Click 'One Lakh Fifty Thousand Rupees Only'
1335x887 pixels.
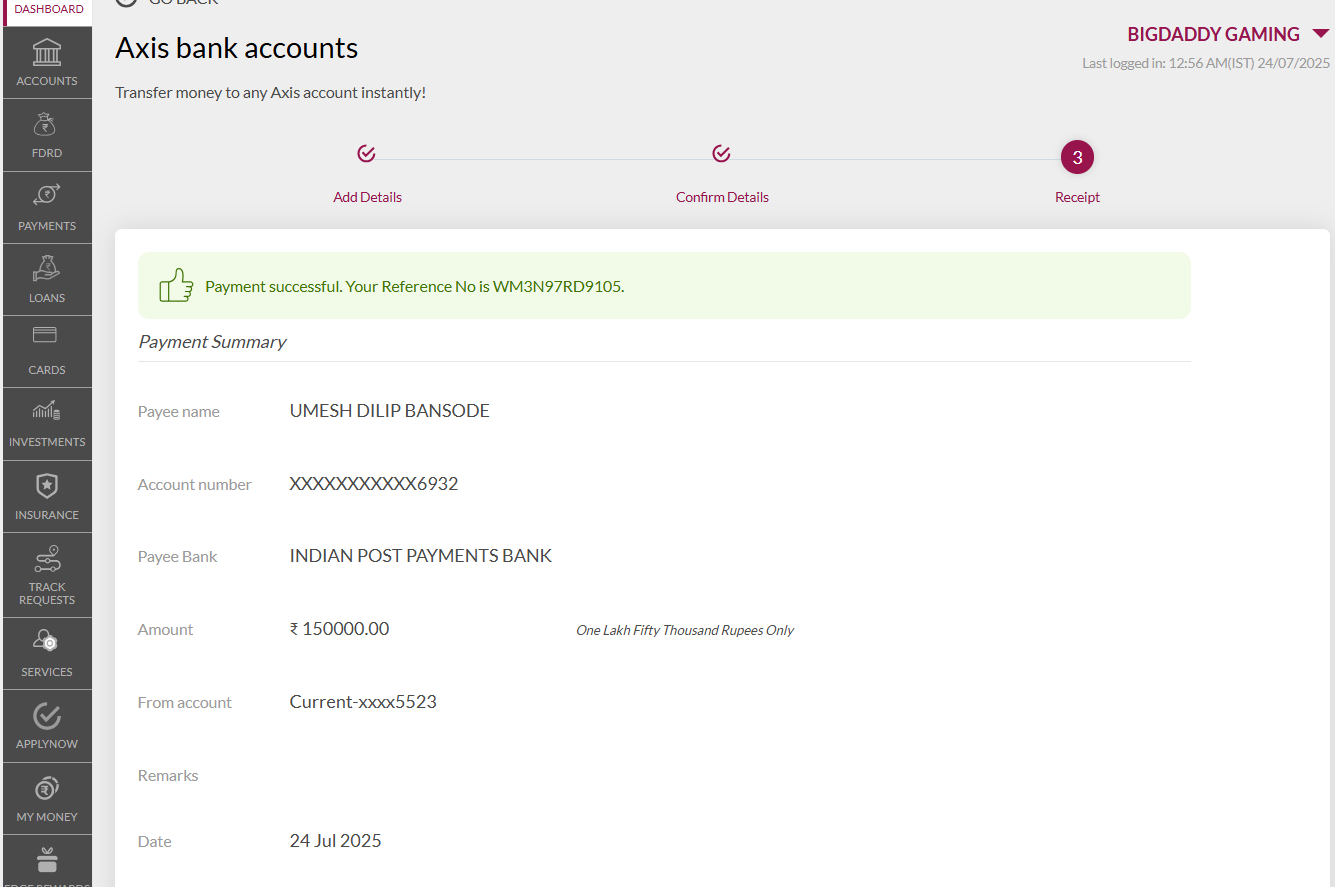point(685,630)
